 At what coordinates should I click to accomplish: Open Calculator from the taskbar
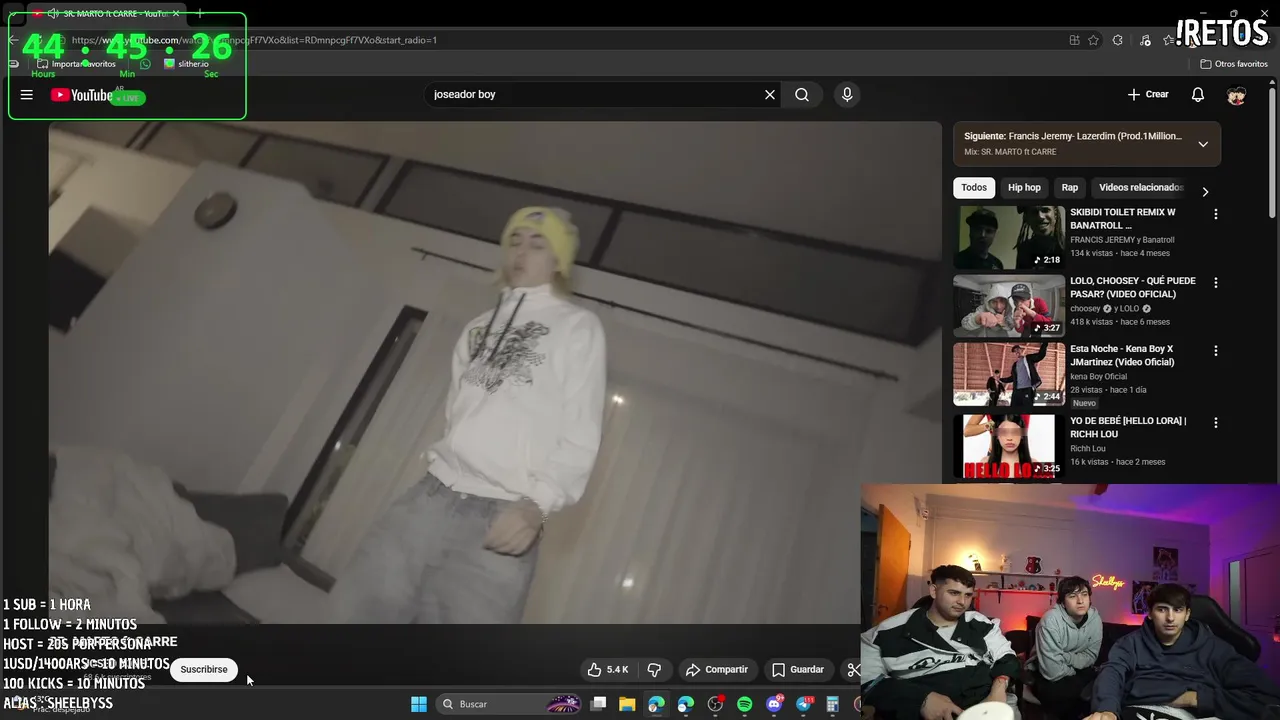click(x=832, y=704)
